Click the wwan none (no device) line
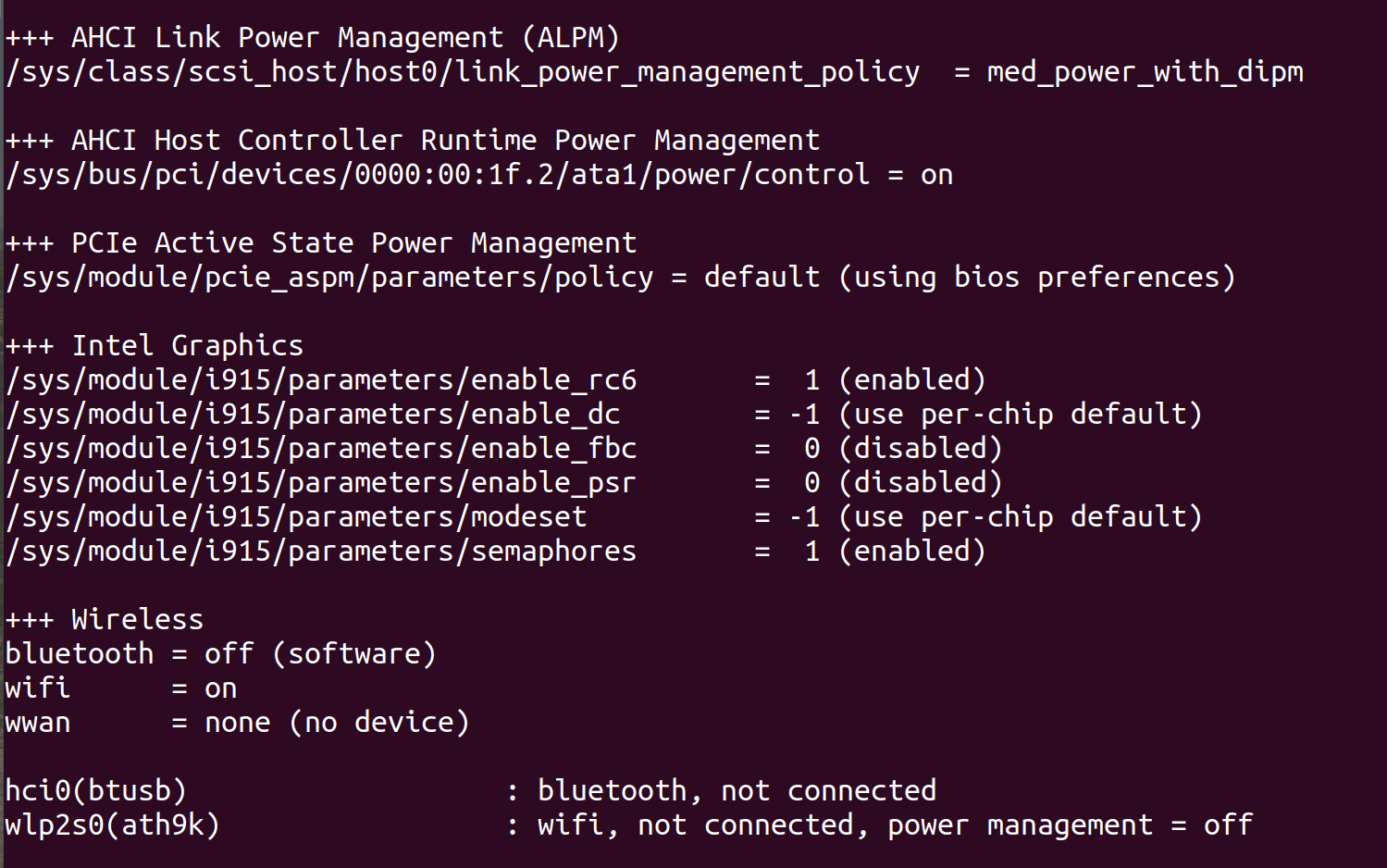 (237, 723)
